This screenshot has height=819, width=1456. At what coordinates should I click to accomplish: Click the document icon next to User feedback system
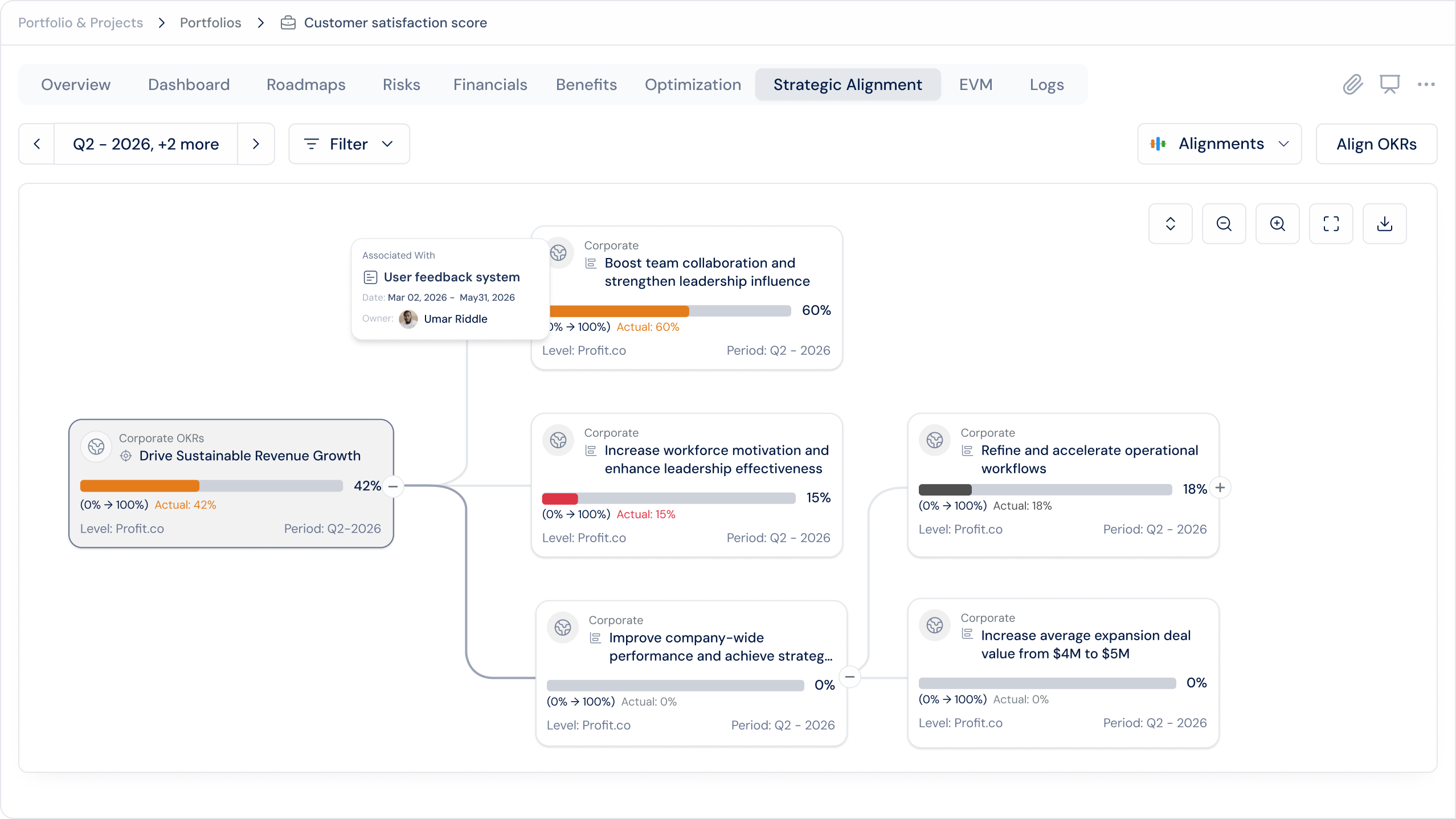coord(370,277)
